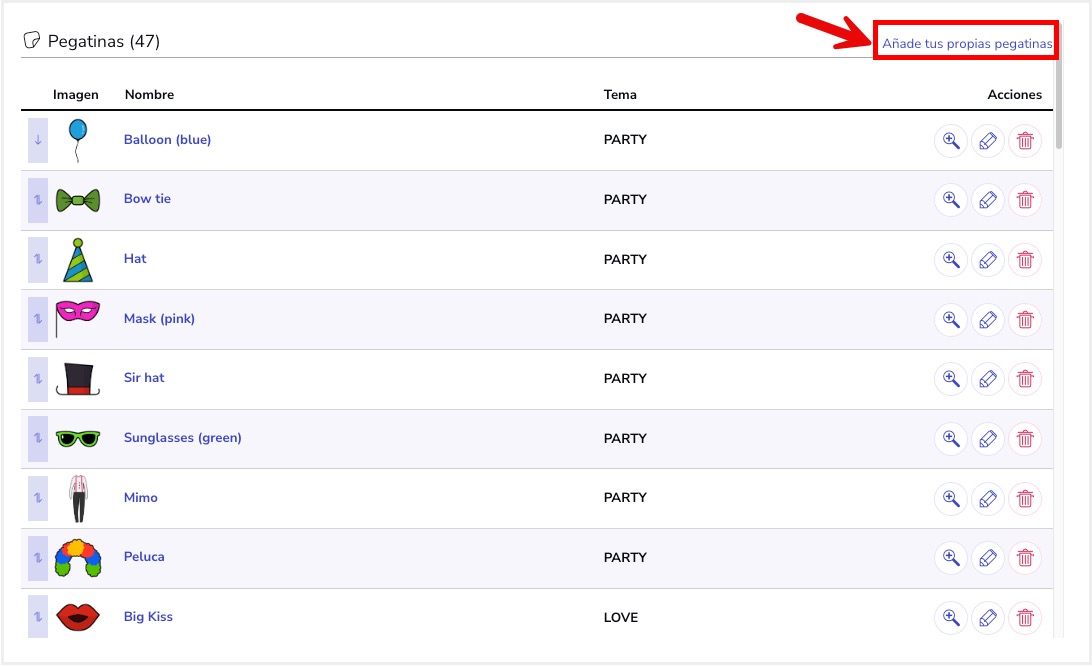Delete the Sunglasses (green) sticker
Viewport: 1092px width, 666px height.
click(1025, 439)
